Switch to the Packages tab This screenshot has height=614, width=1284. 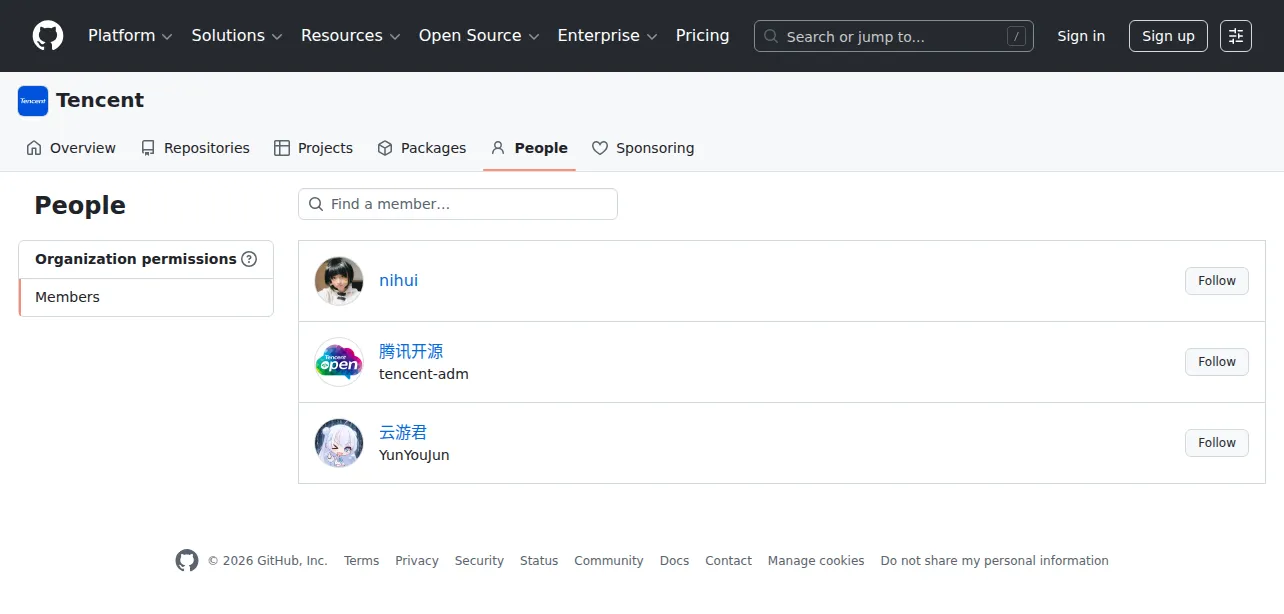click(422, 148)
